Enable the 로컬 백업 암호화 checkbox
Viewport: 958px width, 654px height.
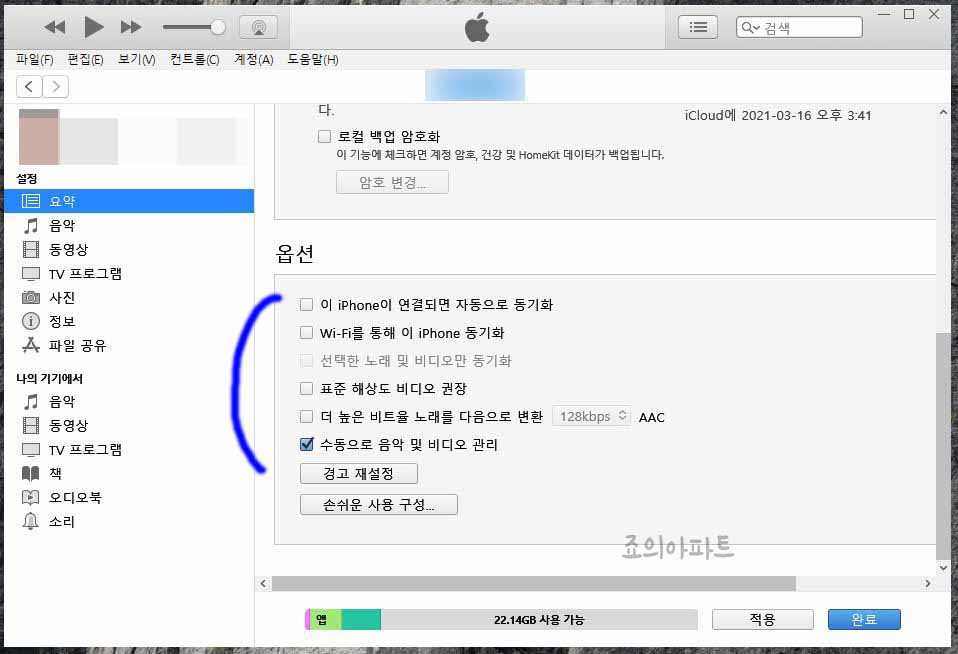tap(325, 135)
